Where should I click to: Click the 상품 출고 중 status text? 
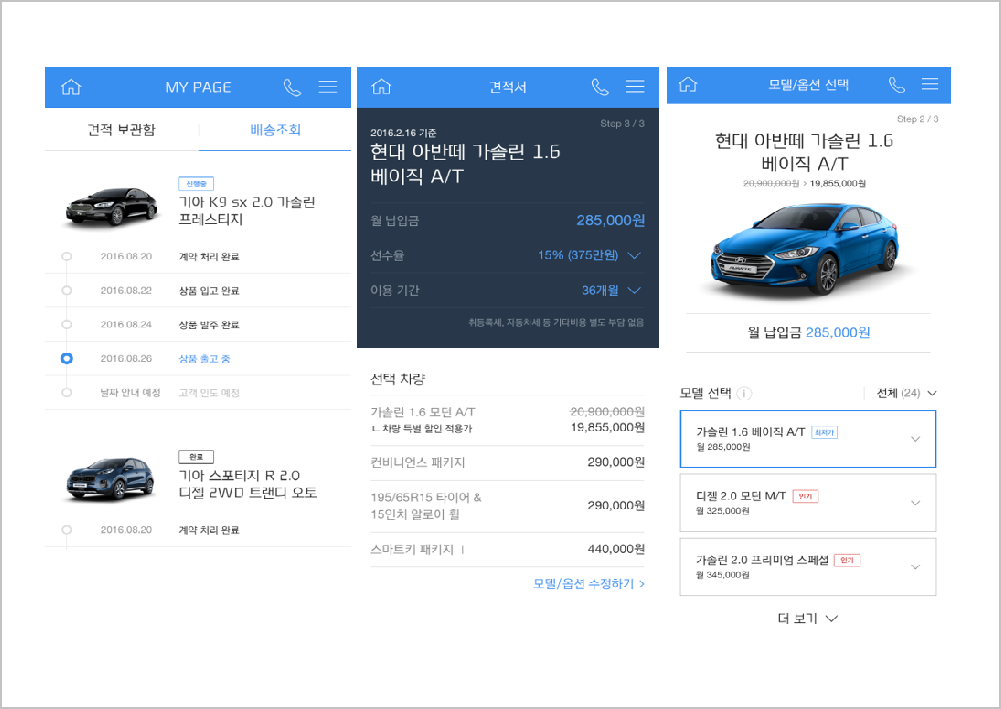coord(204,359)
